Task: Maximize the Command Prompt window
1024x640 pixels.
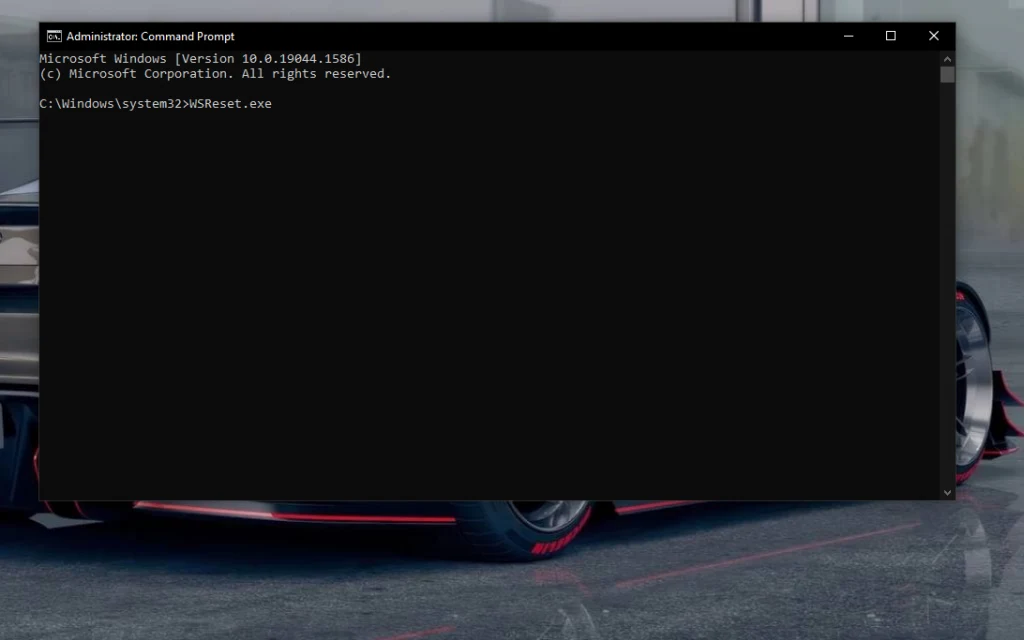Action: point(891,36)
